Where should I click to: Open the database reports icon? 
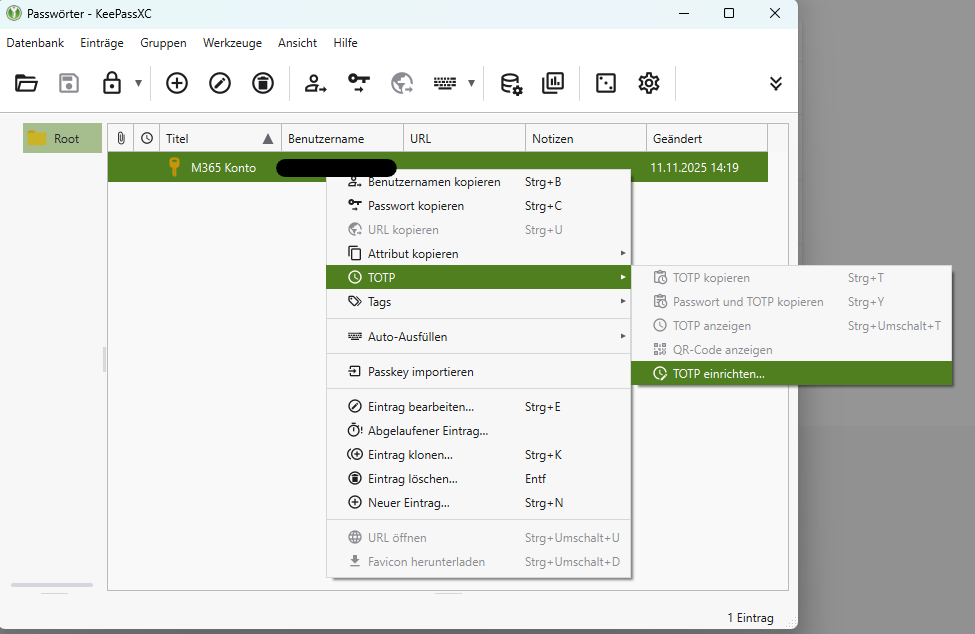click(x=553, y=83)
